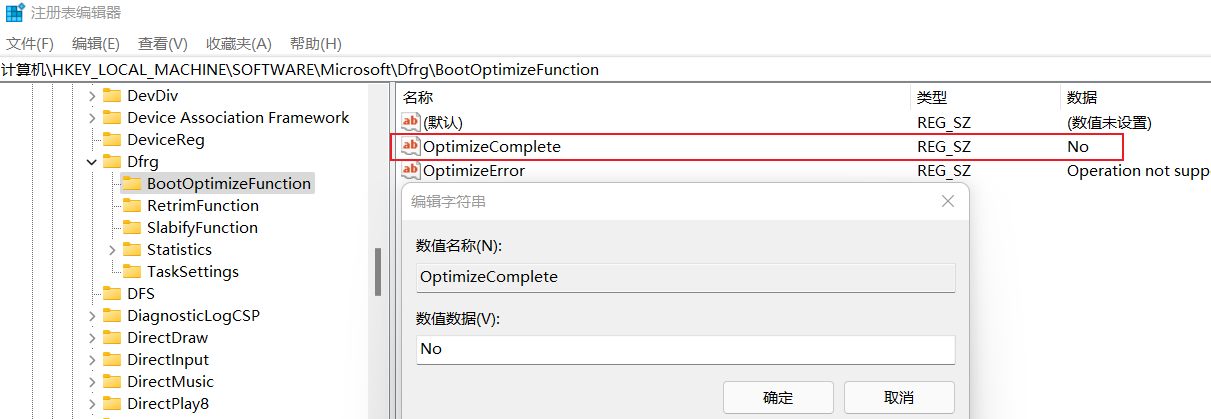Image resolution: width=1211 pixels, height=419 pixels.
Task: Click the 数值数据 input field
Action: pyautogui.click(x=685, y=349)
